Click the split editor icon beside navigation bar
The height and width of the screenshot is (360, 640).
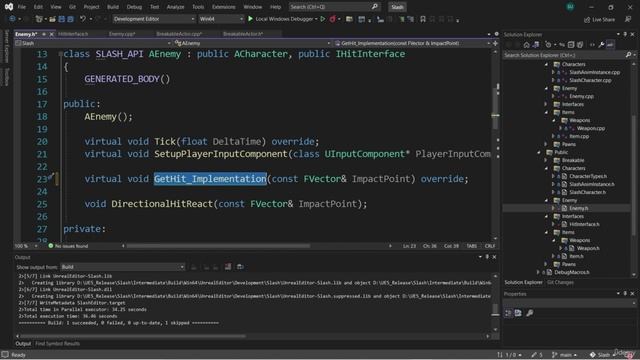click(x=495, y=43)
